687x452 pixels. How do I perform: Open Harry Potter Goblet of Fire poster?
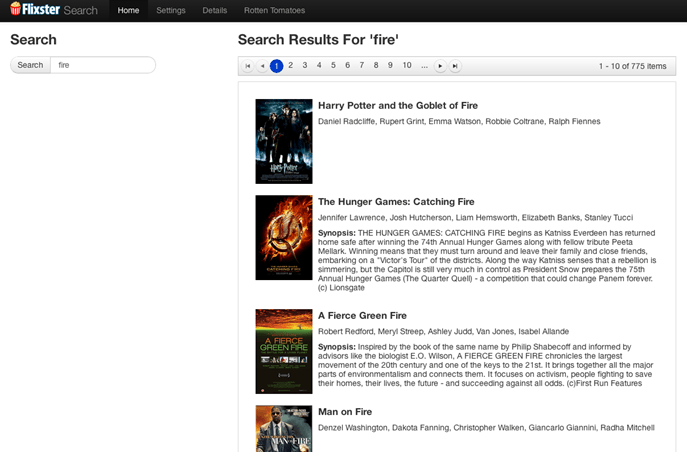tap(284, 141)
